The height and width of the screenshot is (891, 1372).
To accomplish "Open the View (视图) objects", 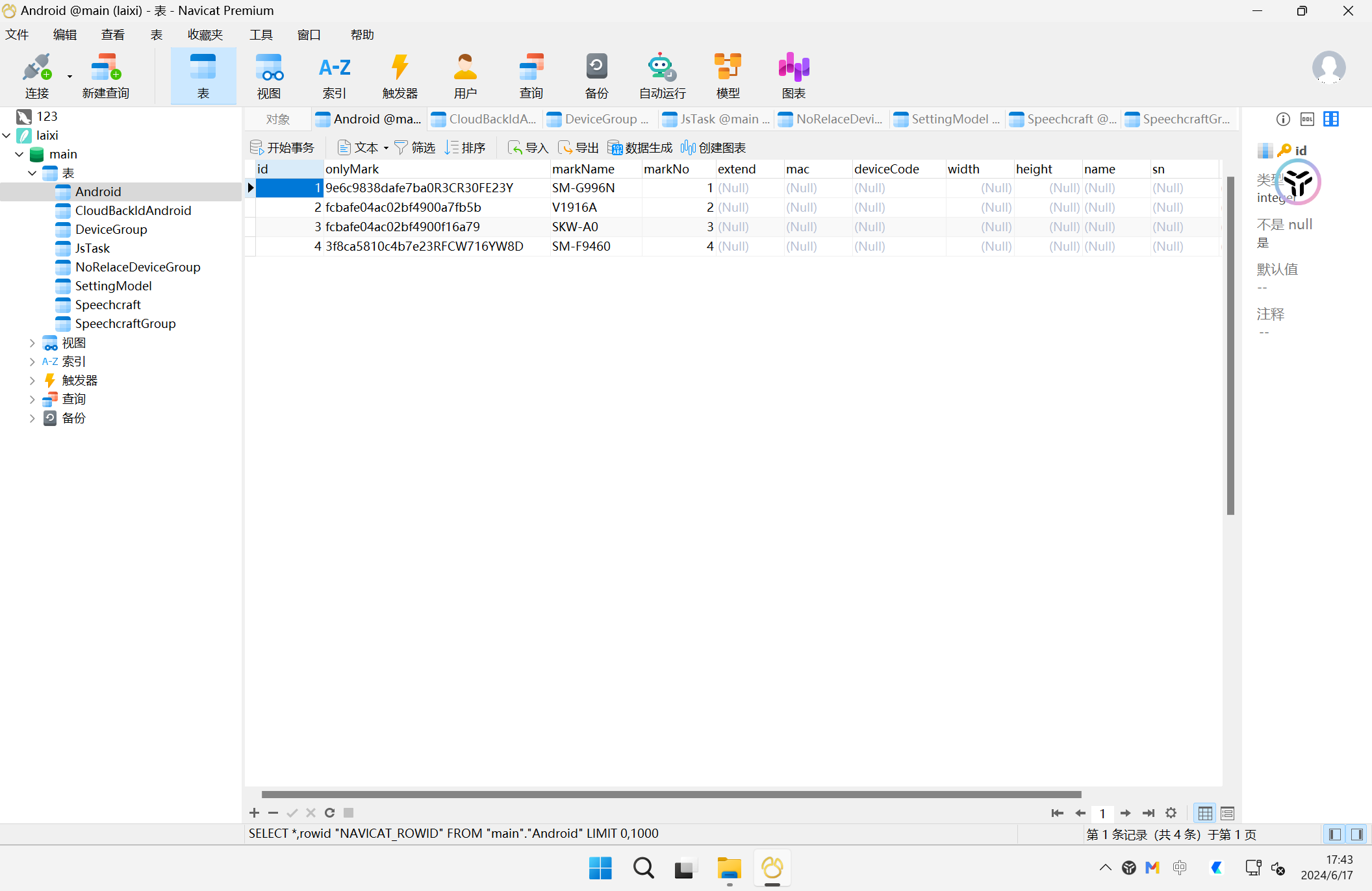I will pyautogui.click(x=269, y=76).
